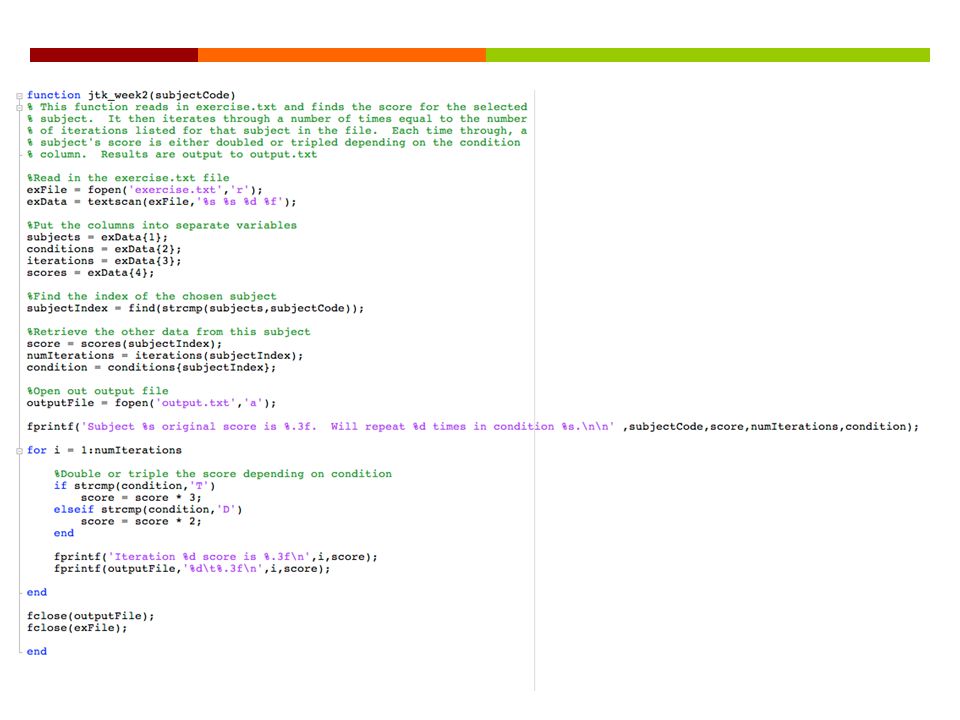Click the line 'score = score * 3;'
Image resolution: width=960 pixels, height=720 pixels.
141,498
